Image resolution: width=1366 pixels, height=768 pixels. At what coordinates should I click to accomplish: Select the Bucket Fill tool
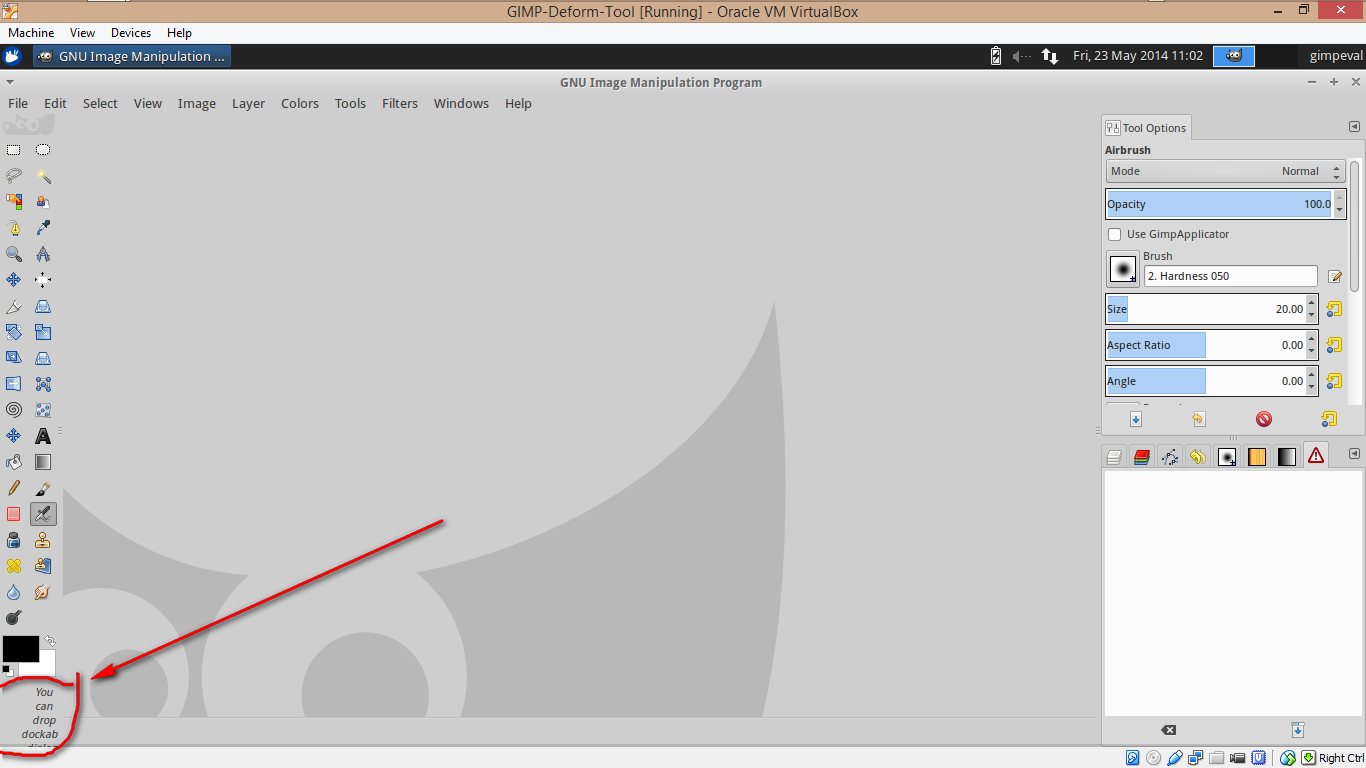coord(14,462)
